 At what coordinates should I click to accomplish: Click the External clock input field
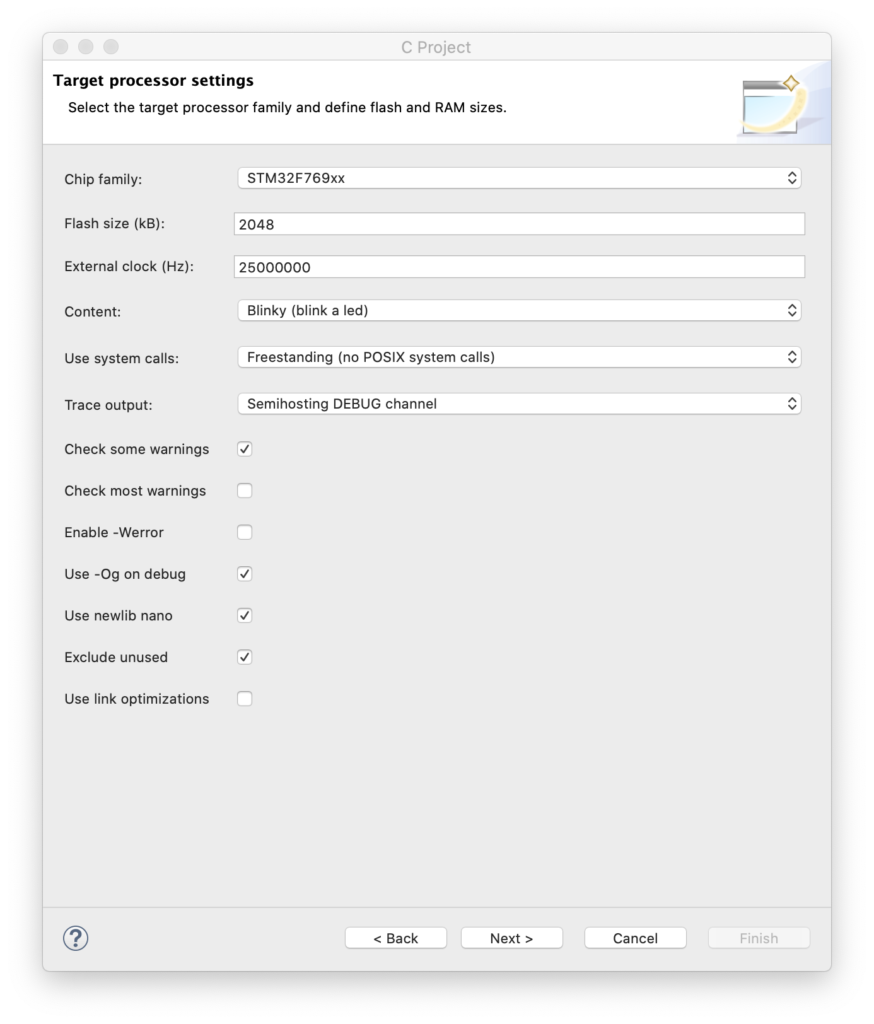[519, 267]
